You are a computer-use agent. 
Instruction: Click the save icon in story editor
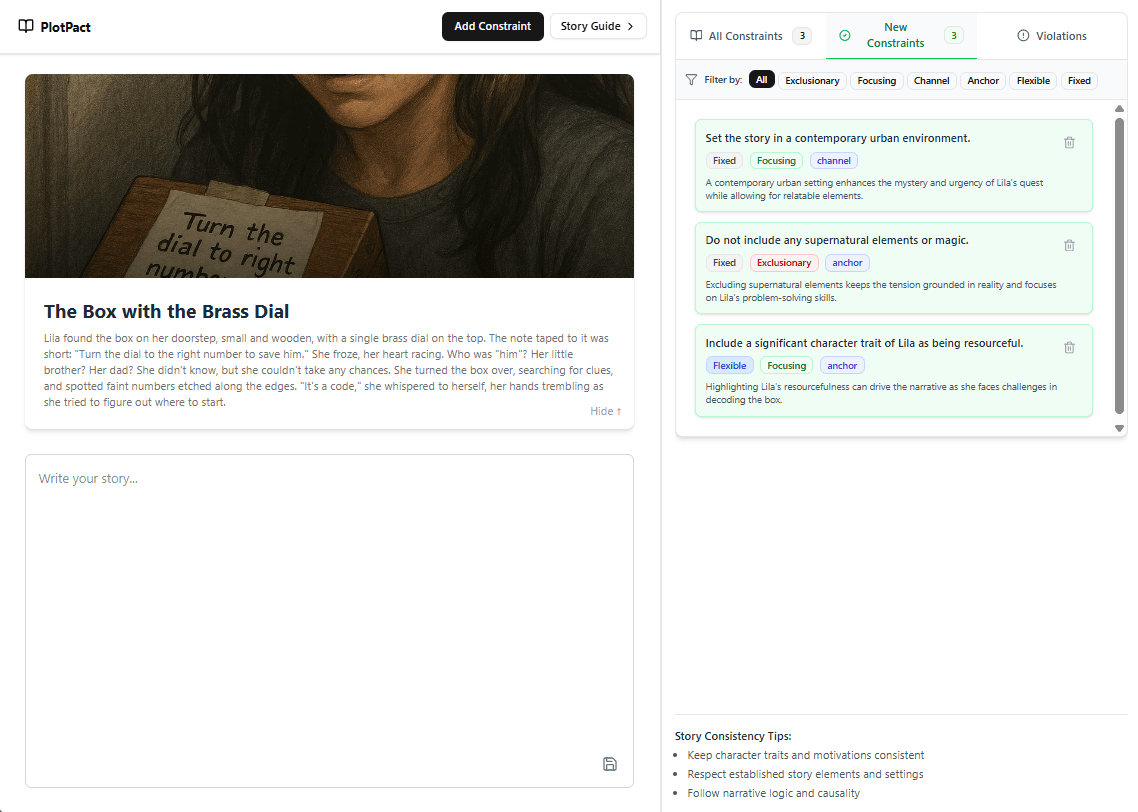click(610, 764)
